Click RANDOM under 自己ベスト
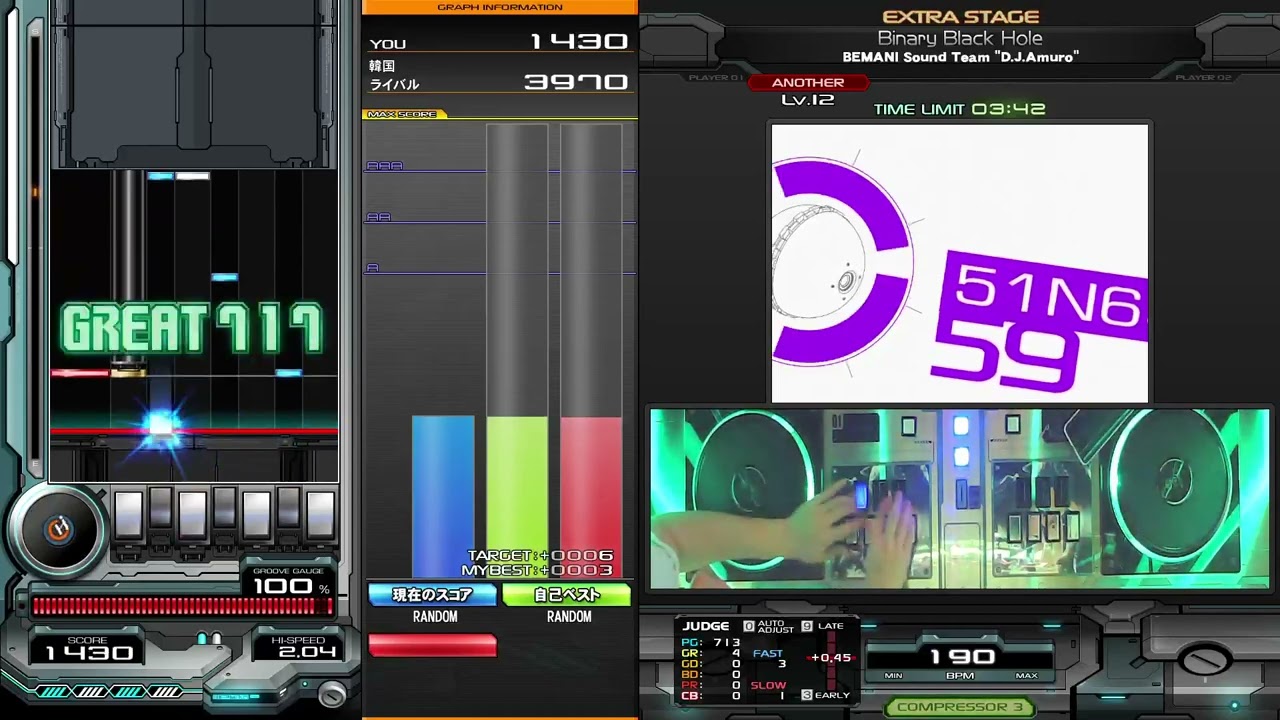1280x720 pixels. 569,617
